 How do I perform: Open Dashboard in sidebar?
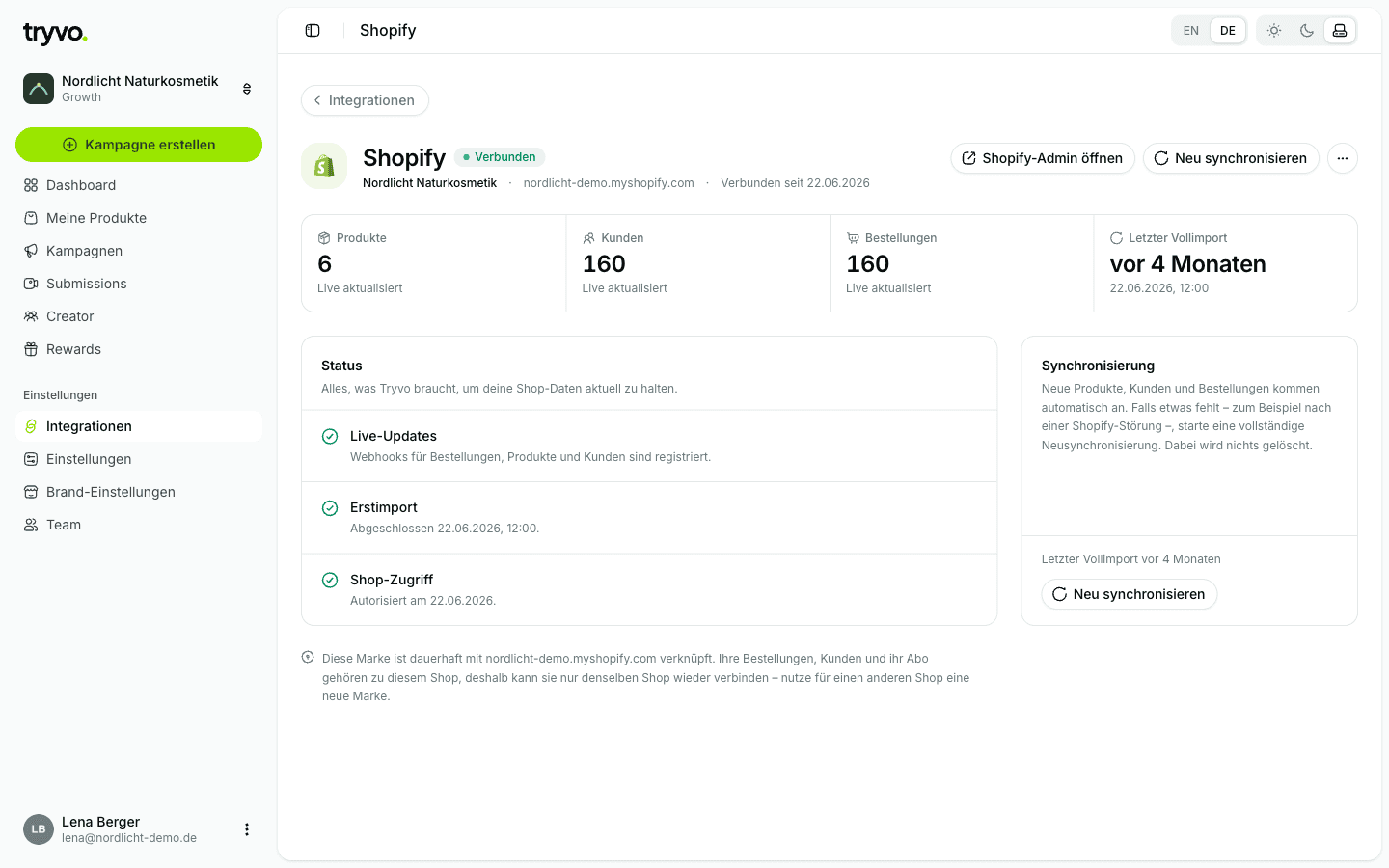pos(139,185)
